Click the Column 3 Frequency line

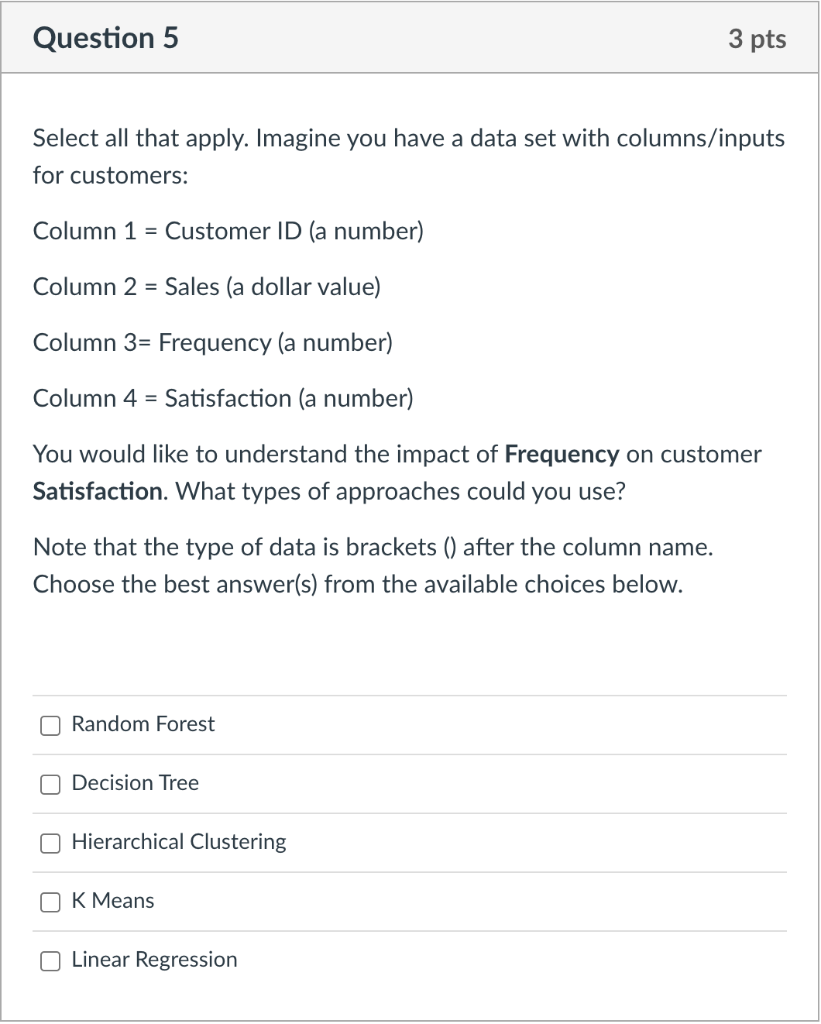tap(212, 343)
